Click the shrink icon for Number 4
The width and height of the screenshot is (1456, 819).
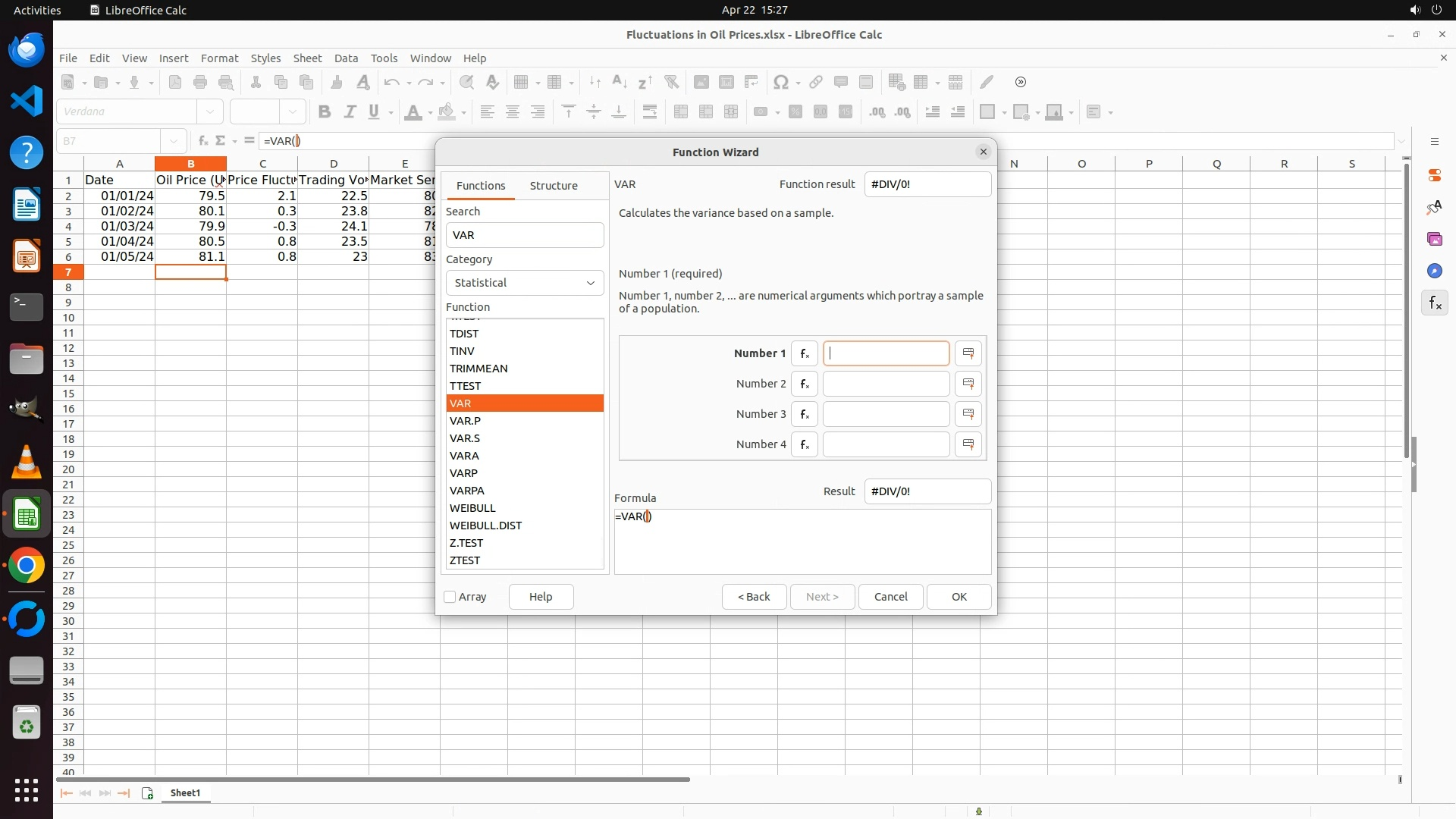pyautogui.click(x=968, y=444)
